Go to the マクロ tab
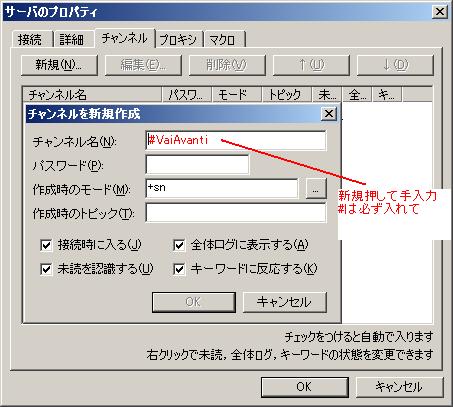Image resolution: width=453 pixels, height=407 pixels. (x=223, y=40)
